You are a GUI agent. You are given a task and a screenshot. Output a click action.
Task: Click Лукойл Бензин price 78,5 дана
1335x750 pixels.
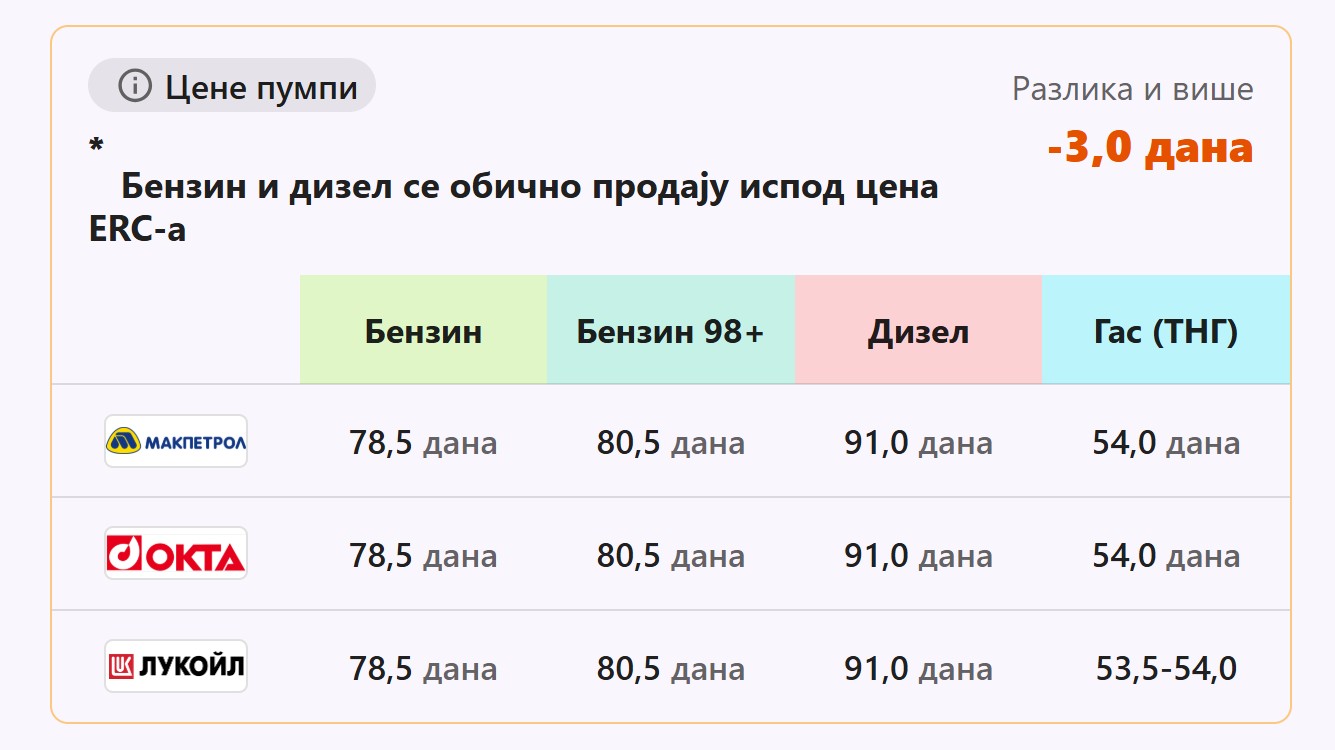pyautogui.click(x=423, y=668)
